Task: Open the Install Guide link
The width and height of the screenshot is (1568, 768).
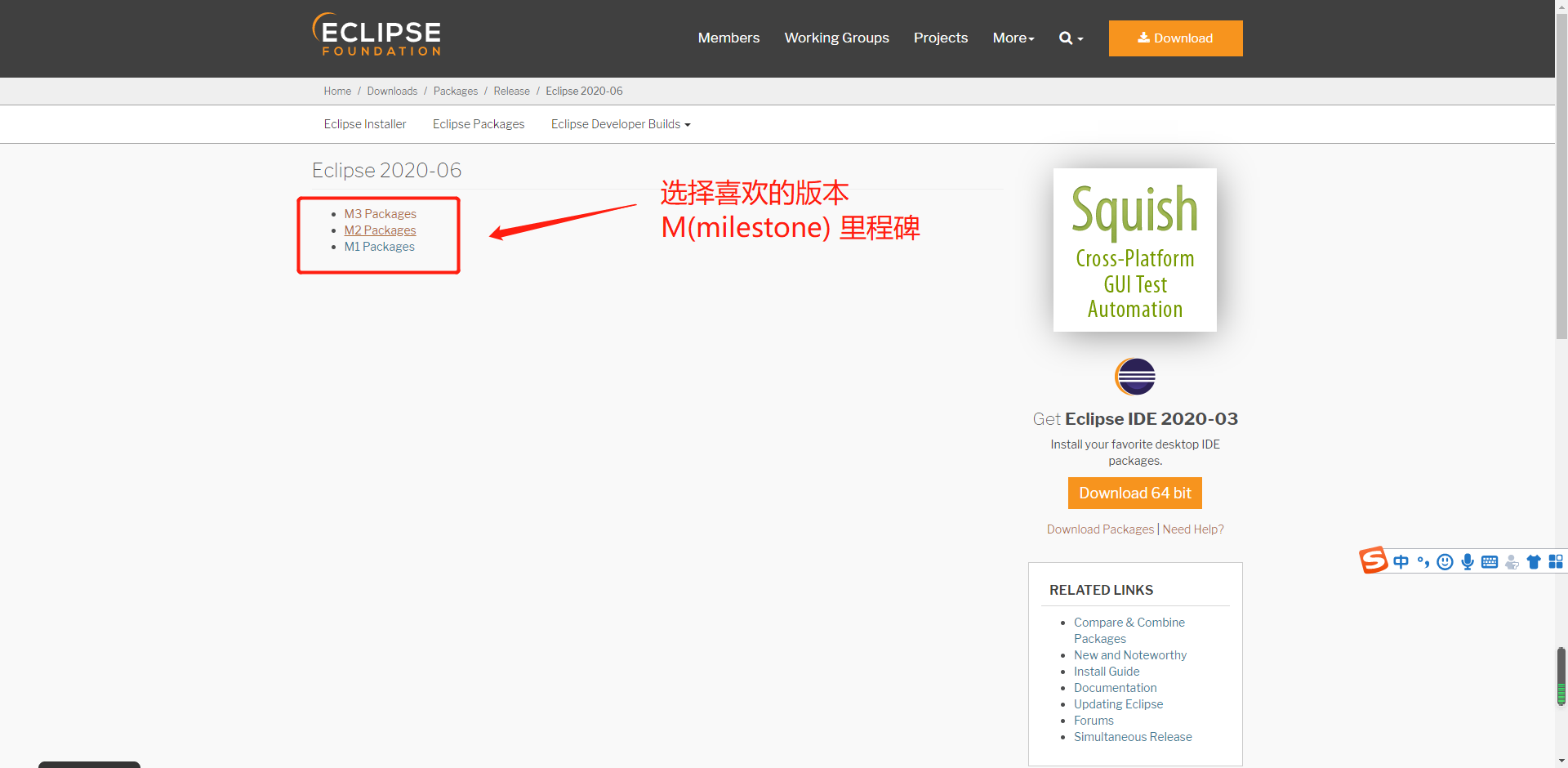Action: [1106, 671]
